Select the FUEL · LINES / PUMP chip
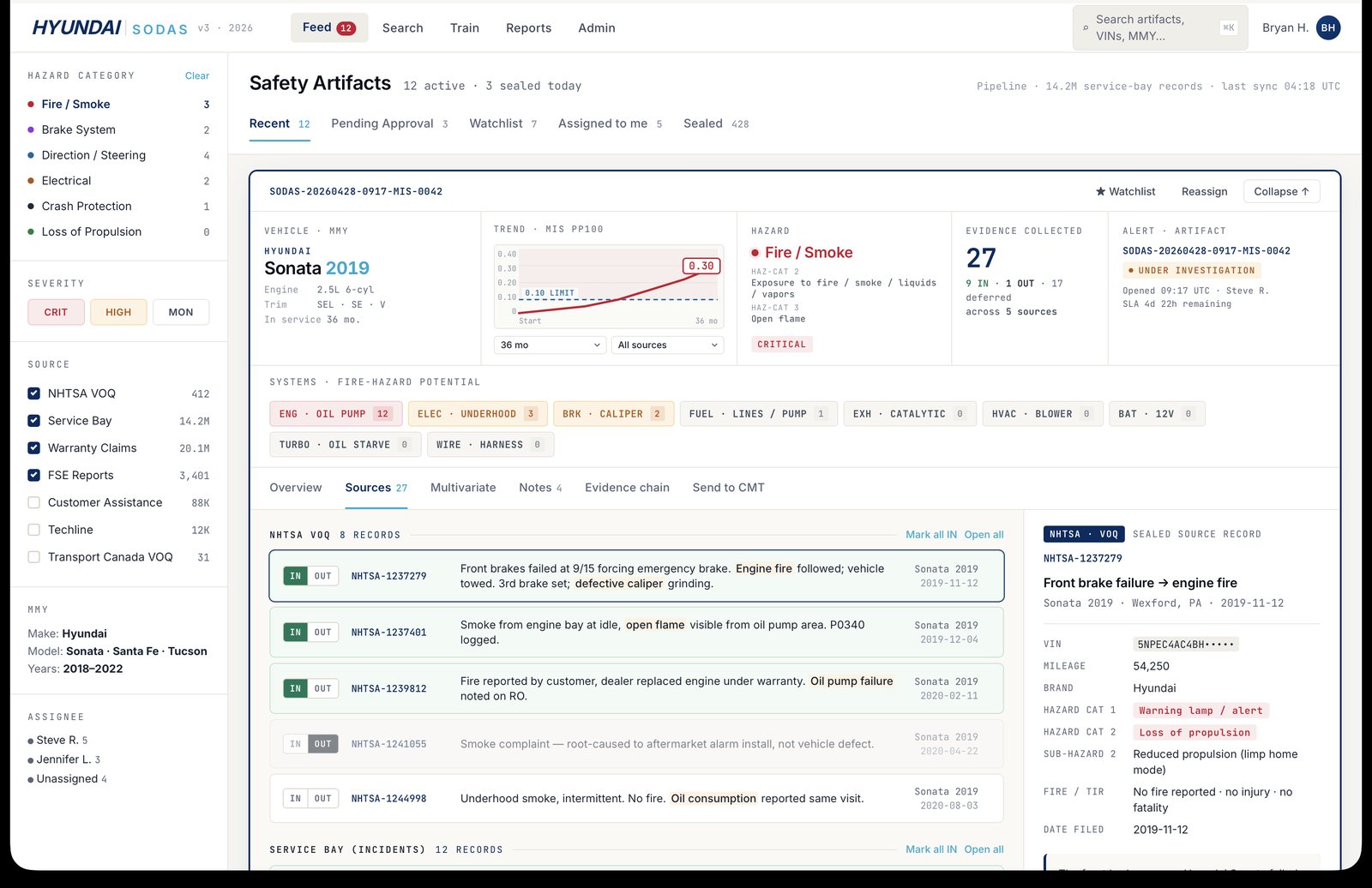1372x888 pixels. point(758,414)
